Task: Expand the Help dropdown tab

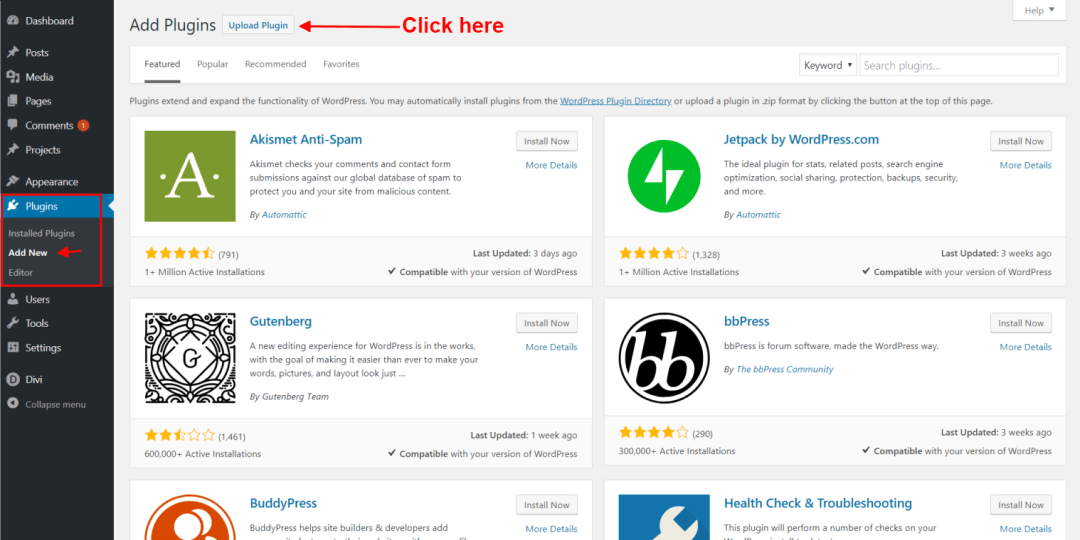Action: point(1040,10)
